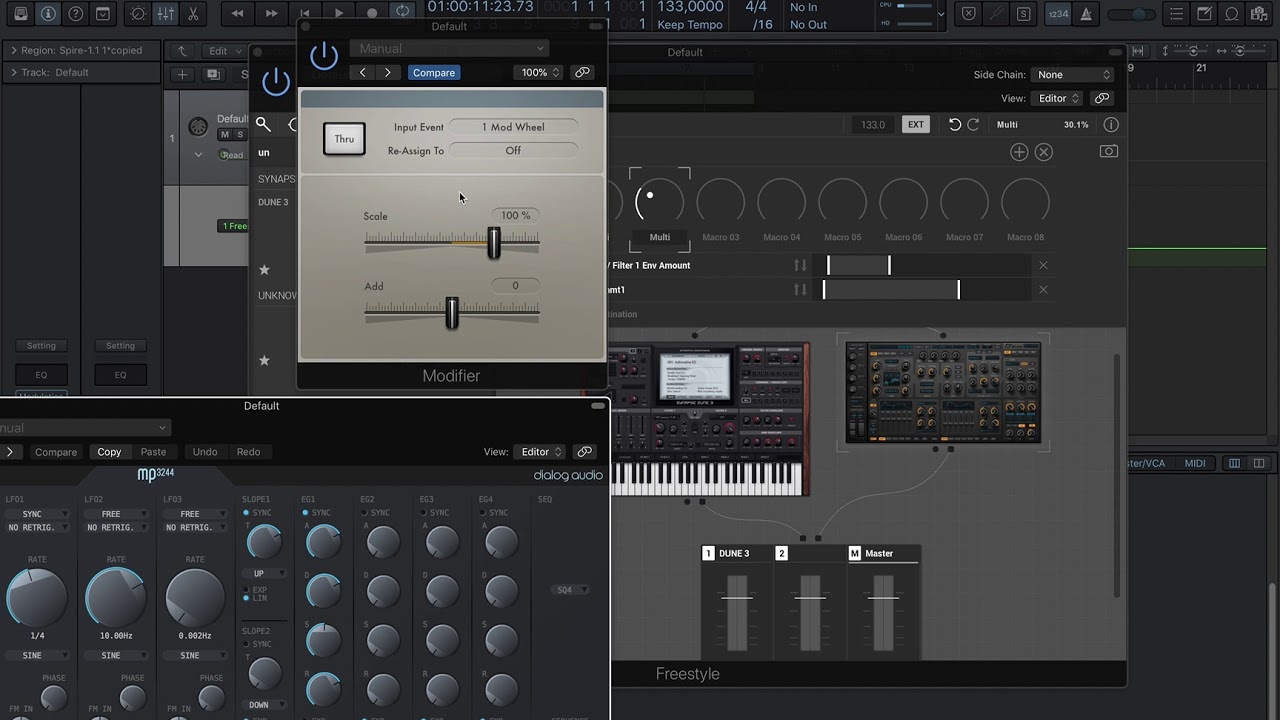Viewport: 1280px width, 720px height.
Task: Open Quick Help question mark button
Action: tap(75, 14)
